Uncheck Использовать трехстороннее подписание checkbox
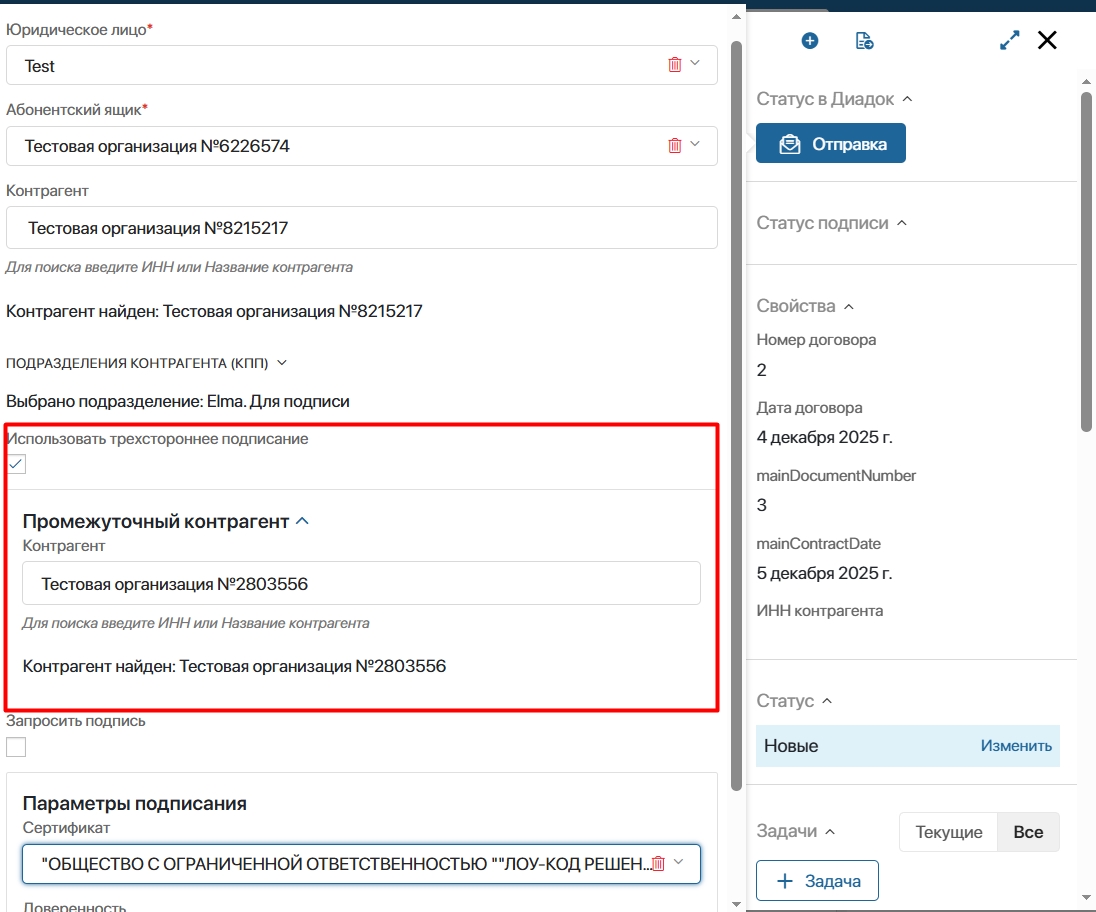Screen dimensions: 1096x912 (16, 464)
